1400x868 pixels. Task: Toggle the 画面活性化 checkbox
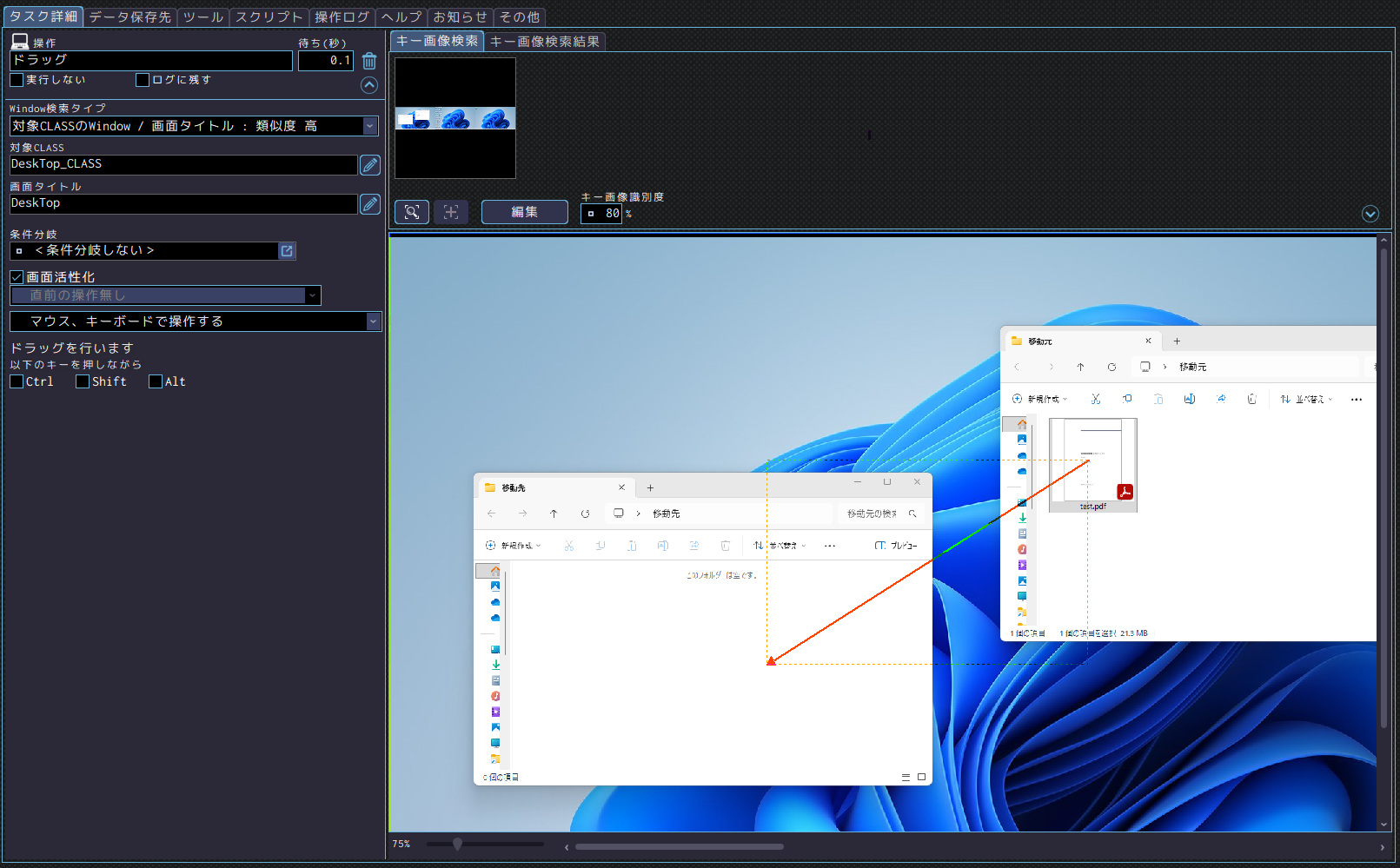point(17,277)
